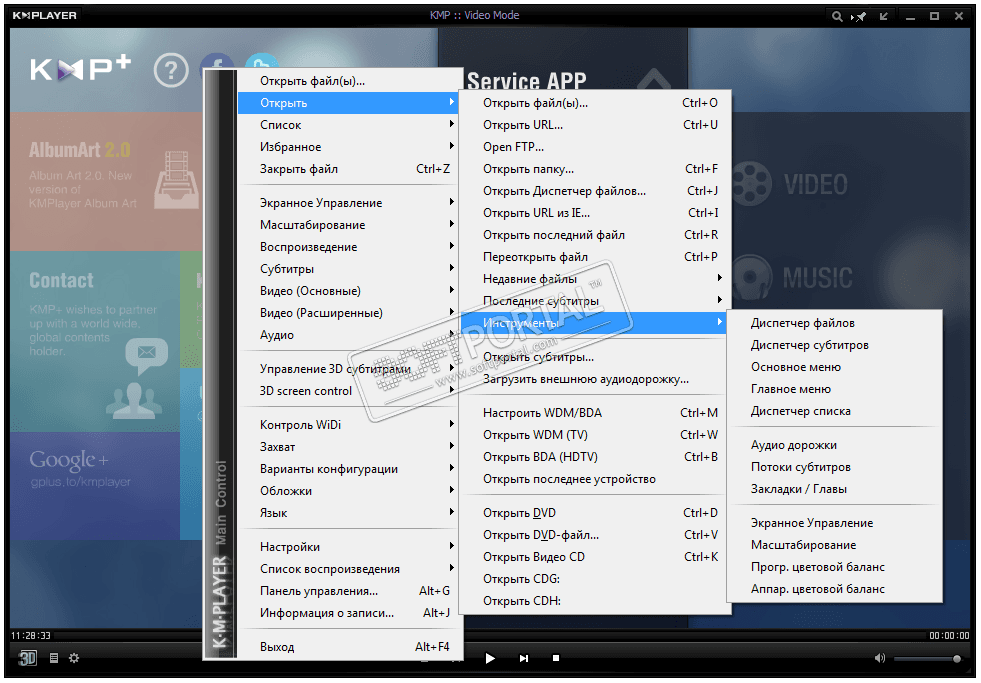
Task: Expand the Список submenu
Action: [348, 125]
